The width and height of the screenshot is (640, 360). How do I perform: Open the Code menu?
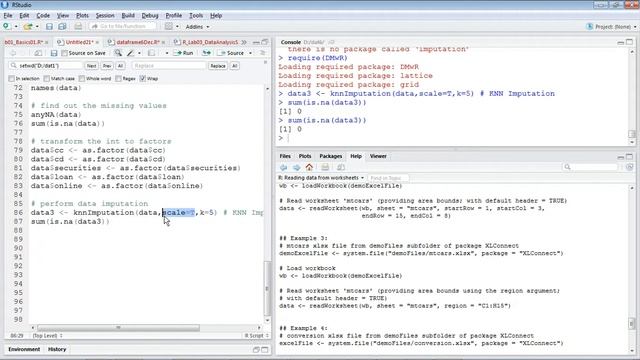click(43, 16)
